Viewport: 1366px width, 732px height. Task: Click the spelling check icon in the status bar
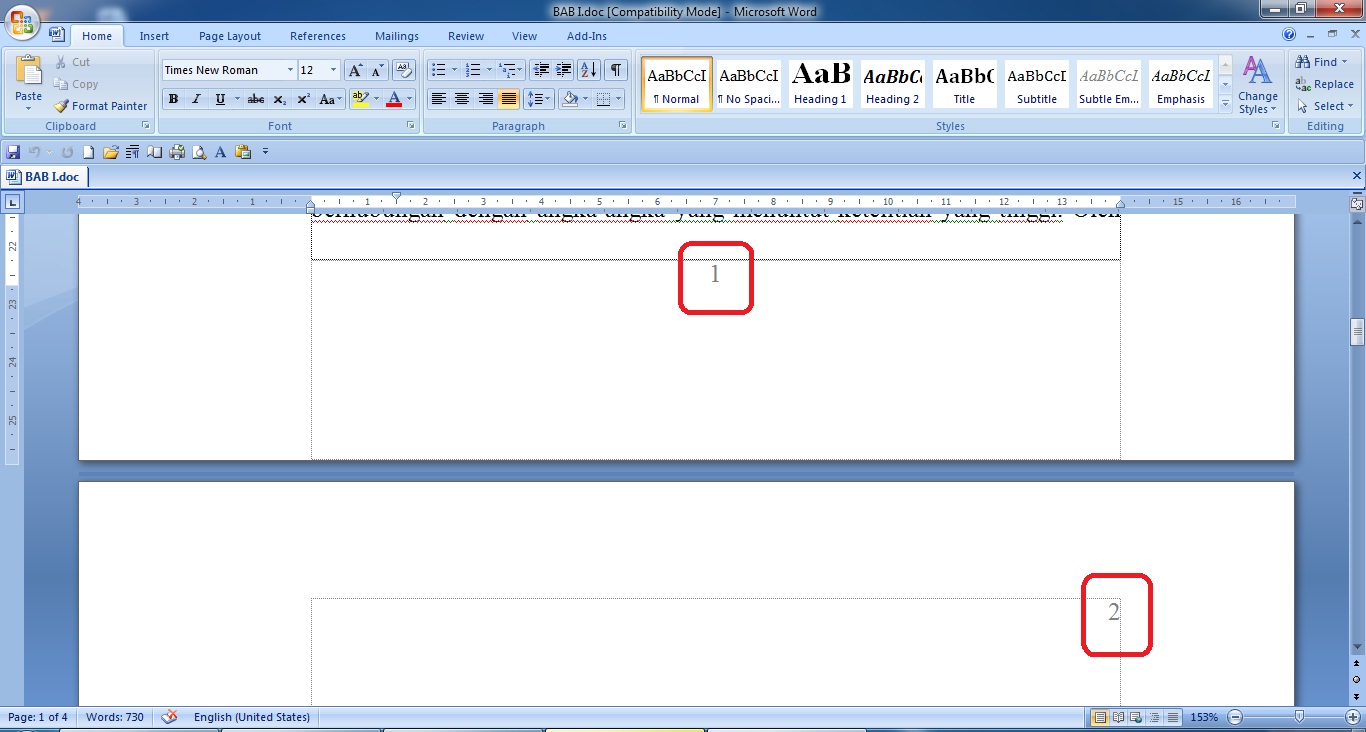tap(170, 717)
